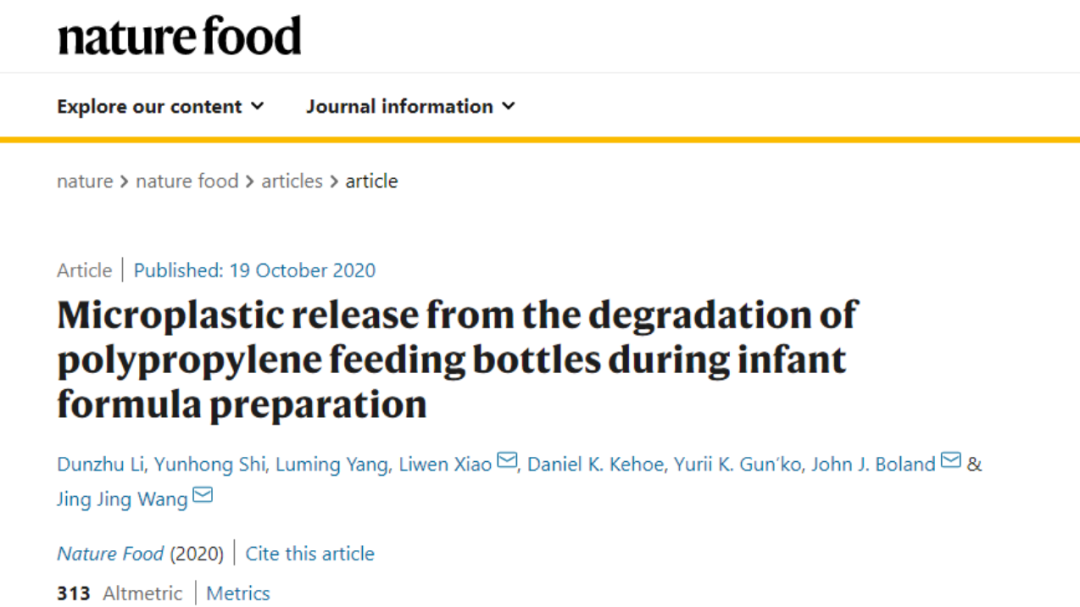Open the Metrics link
Screen dimensions: 1080x607
(x=238, y=593)
